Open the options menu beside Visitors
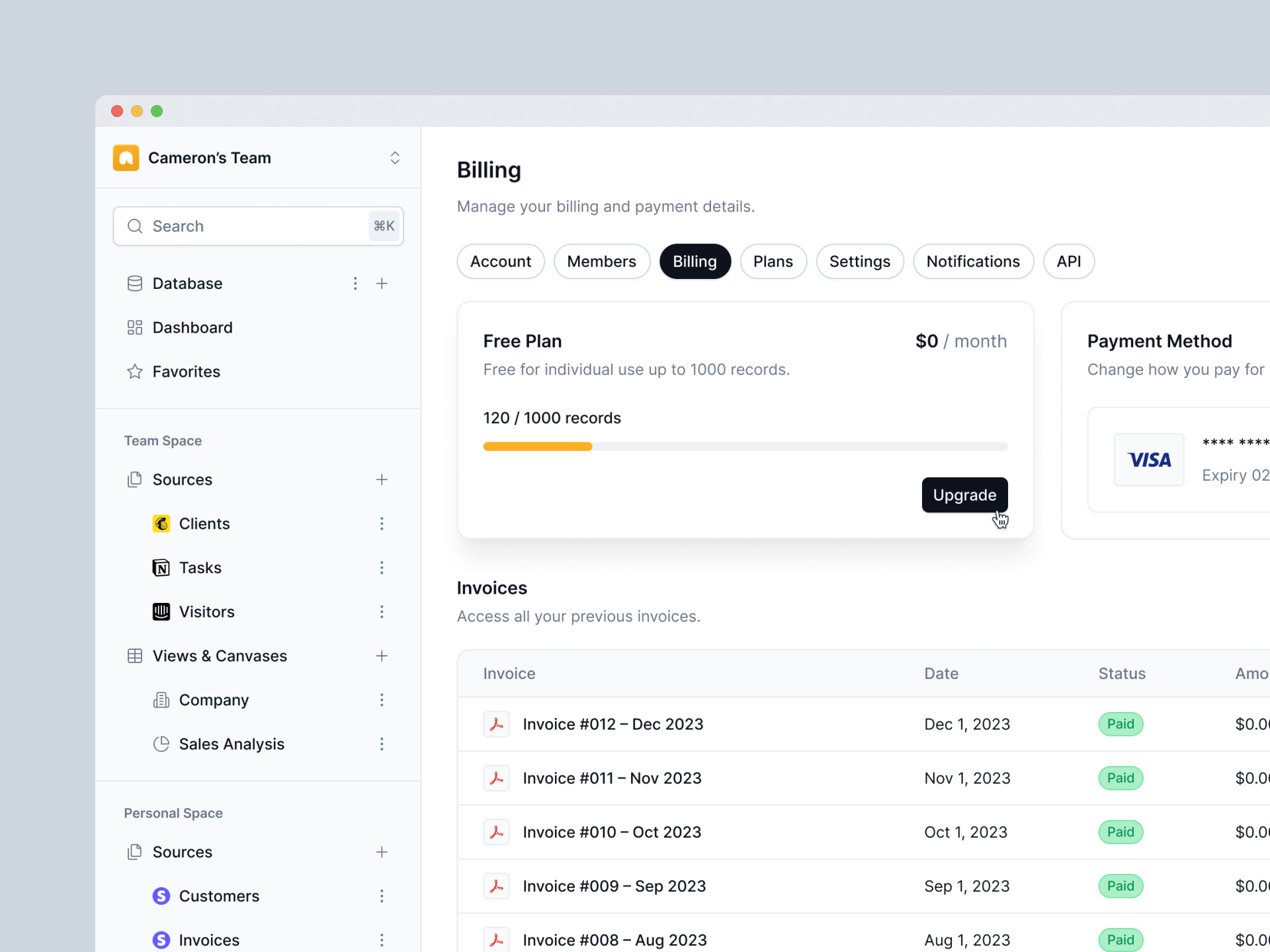Screen dimensions: 1270x952 click(382, 612)
